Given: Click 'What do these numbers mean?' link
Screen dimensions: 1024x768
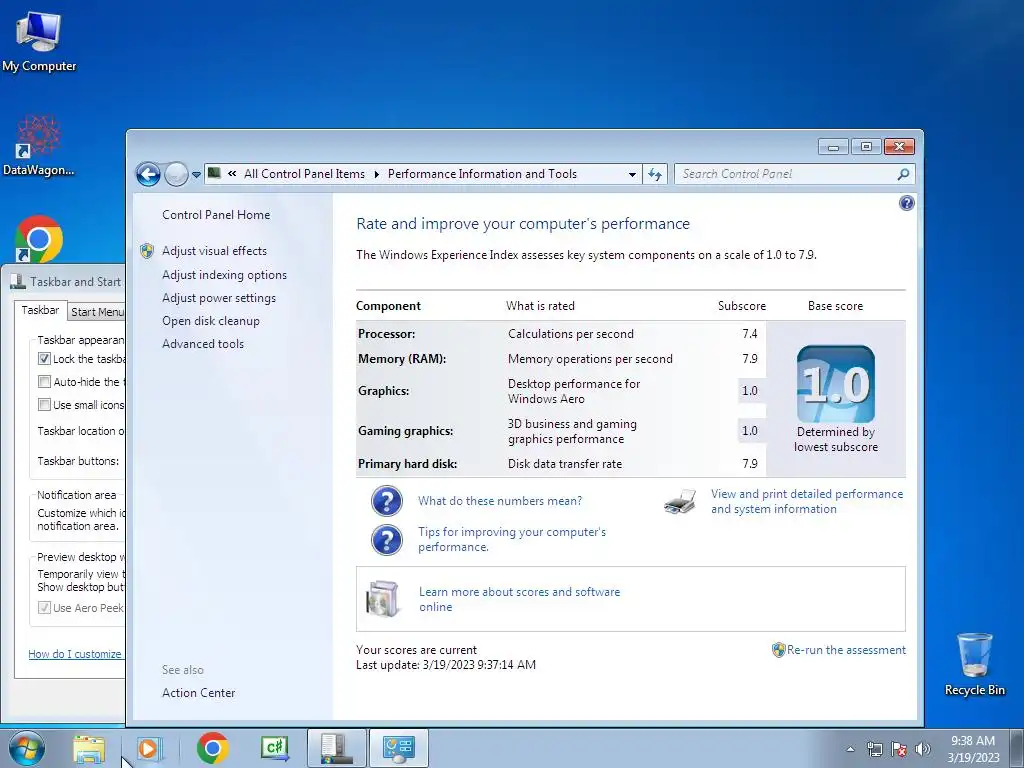Looking at the screenshot, I should [x=500, y=501].
